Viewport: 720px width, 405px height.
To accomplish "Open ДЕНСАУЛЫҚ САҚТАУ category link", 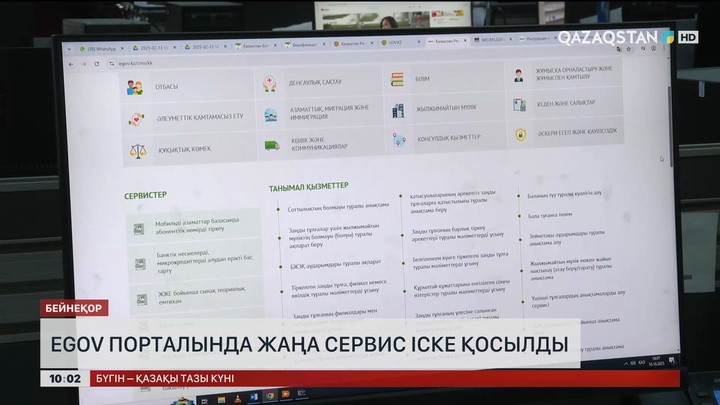I will point(315,83).
